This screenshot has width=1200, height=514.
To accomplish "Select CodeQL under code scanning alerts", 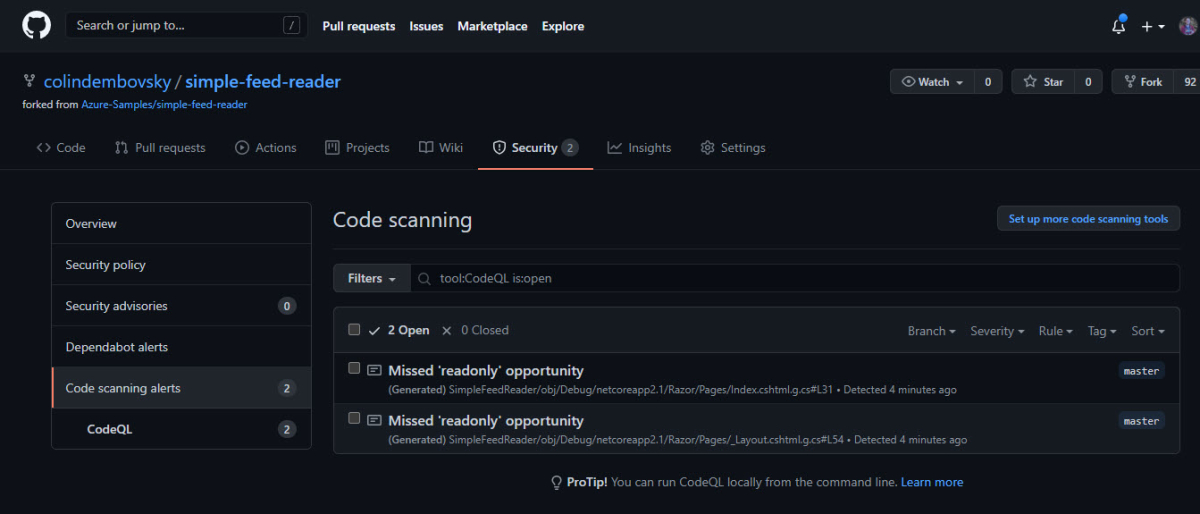I will pos(181,429).
